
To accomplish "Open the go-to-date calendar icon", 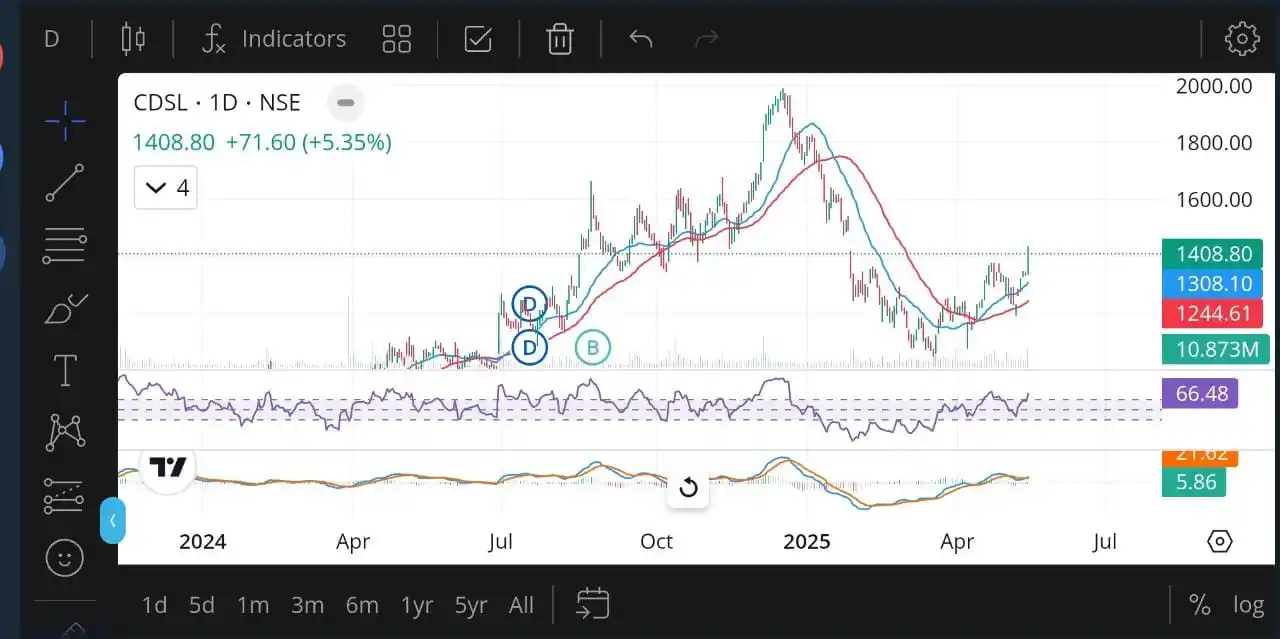I will click(593, 603).
